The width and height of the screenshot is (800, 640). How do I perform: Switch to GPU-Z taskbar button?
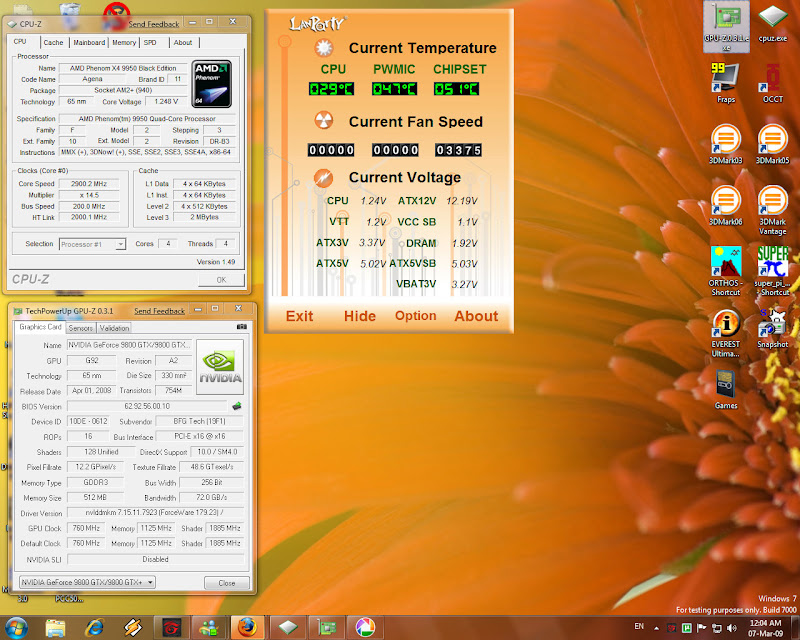coord(326,627)
